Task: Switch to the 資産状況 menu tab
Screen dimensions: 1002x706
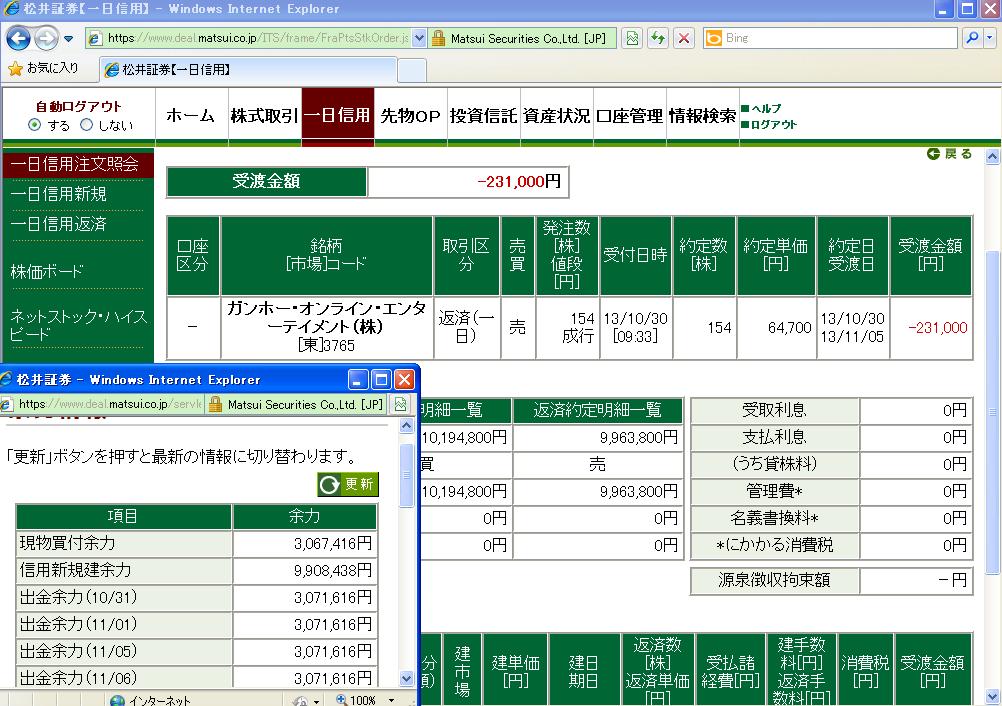Action: [x=556, y=116]
